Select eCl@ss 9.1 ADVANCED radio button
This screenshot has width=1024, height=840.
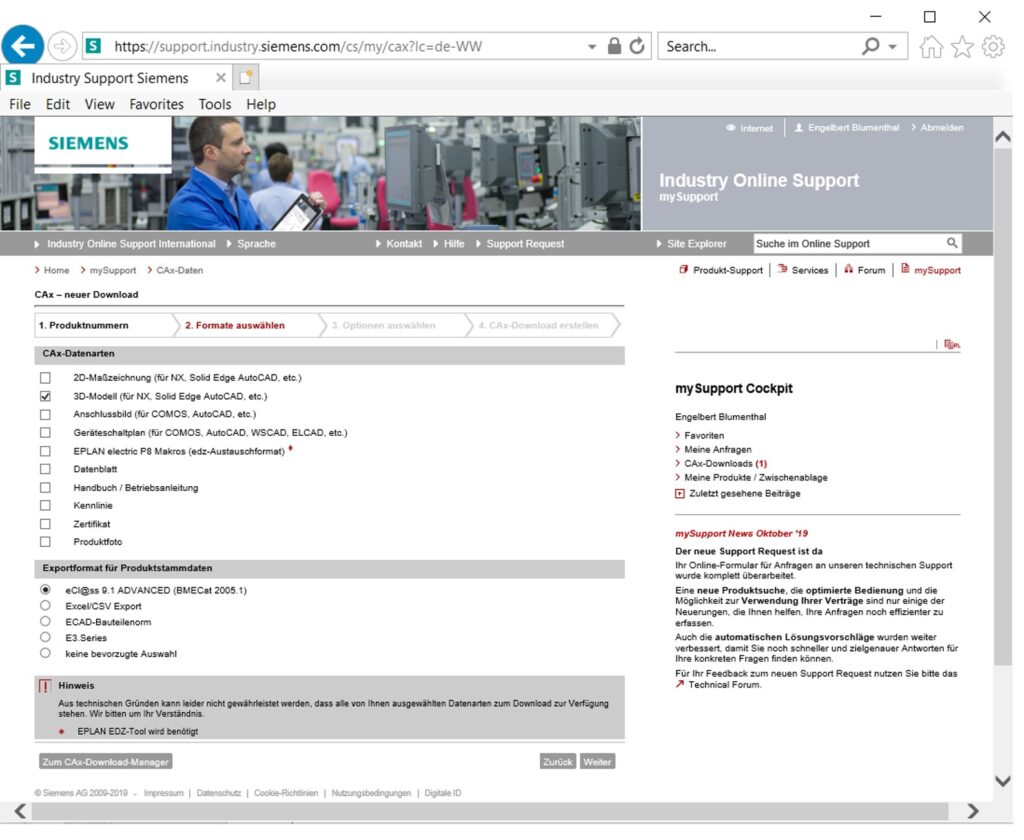(45, 590)
